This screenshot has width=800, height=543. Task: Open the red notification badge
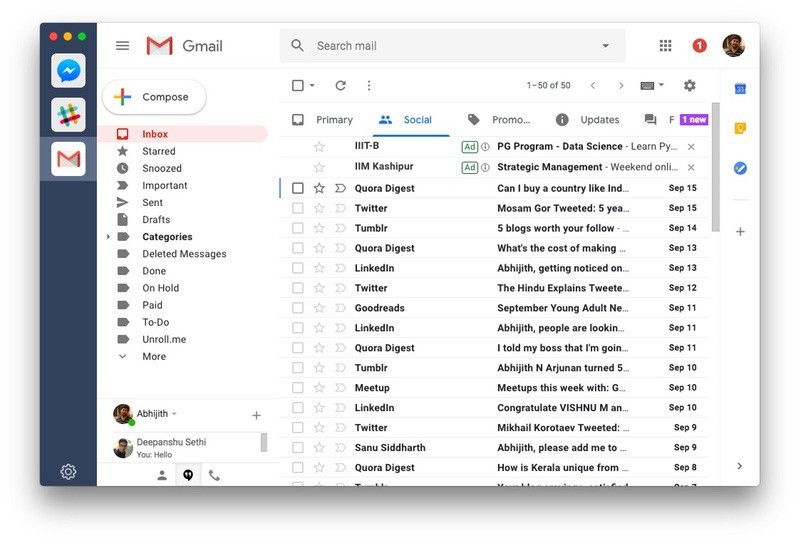point(699,46)
